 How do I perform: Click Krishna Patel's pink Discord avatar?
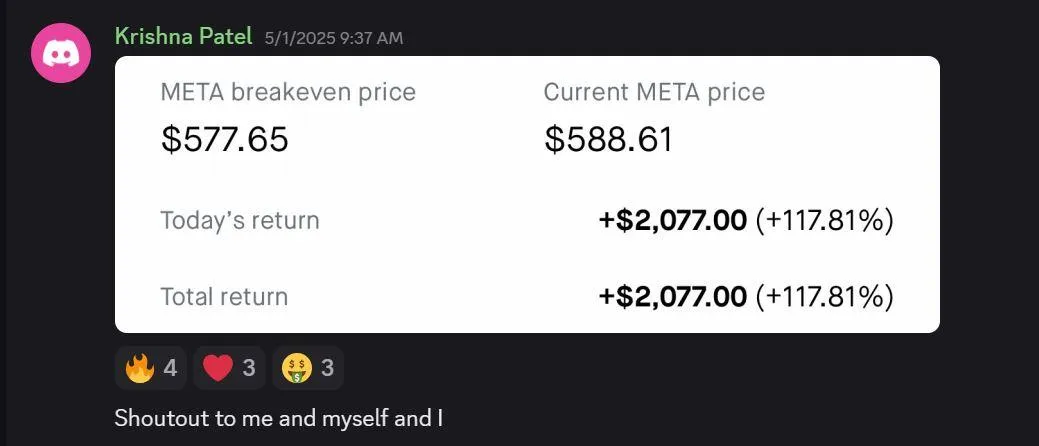[x=61, y=52]
